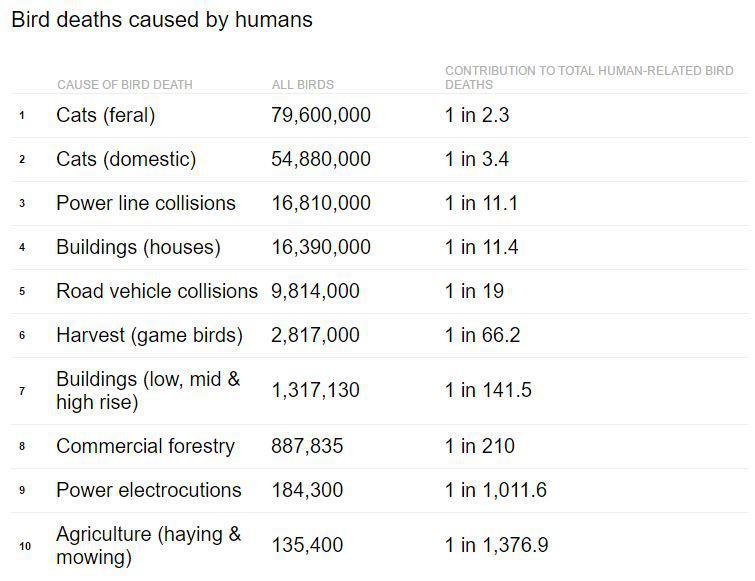Screen dimensions: 755x581
Task: Select the "Harvest (game birds)" entry
Action: (x=149, y=335)
